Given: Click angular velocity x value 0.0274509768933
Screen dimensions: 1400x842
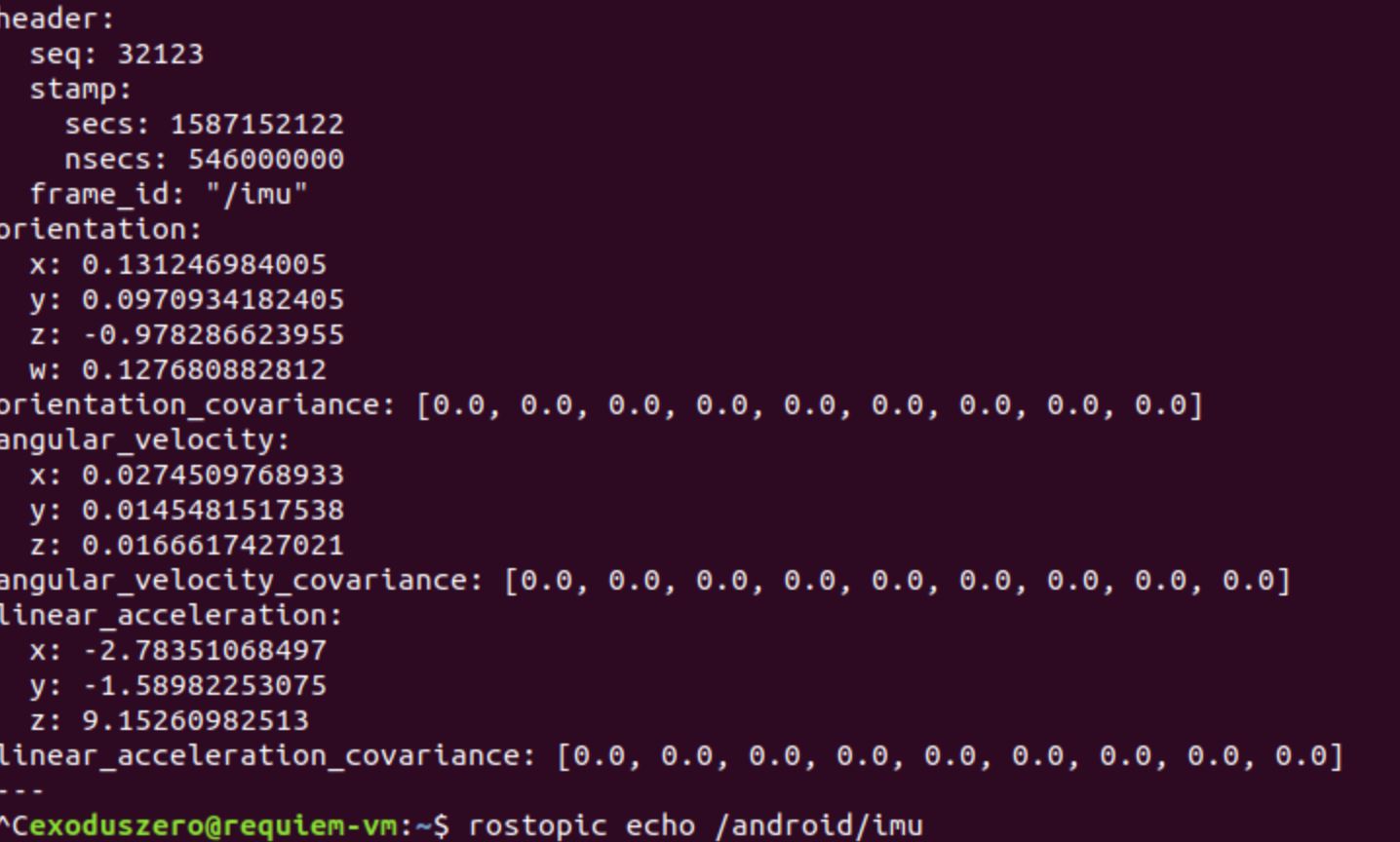Looking at the screenshot, I should pos(213,475).
